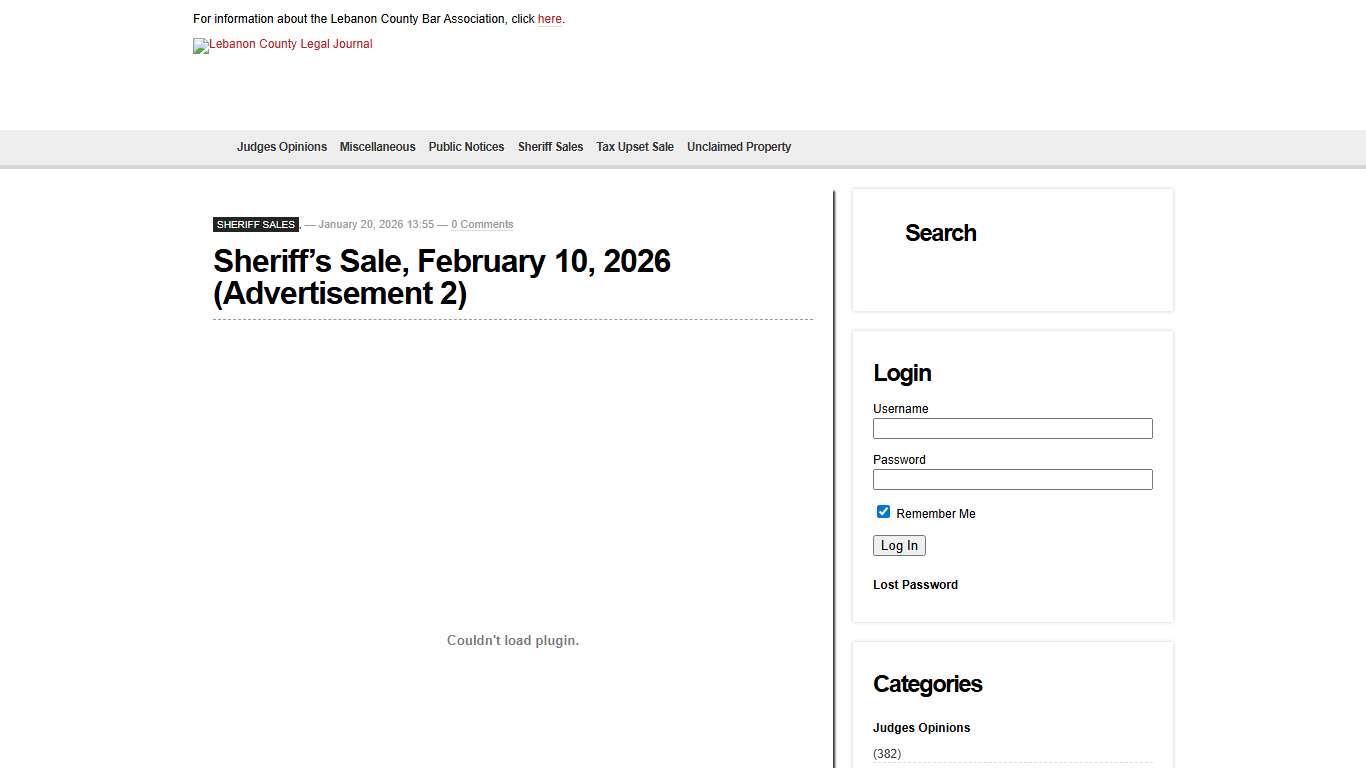Click the post date January 20, 2026
The image size is (1366, 768).
point(376,225)
